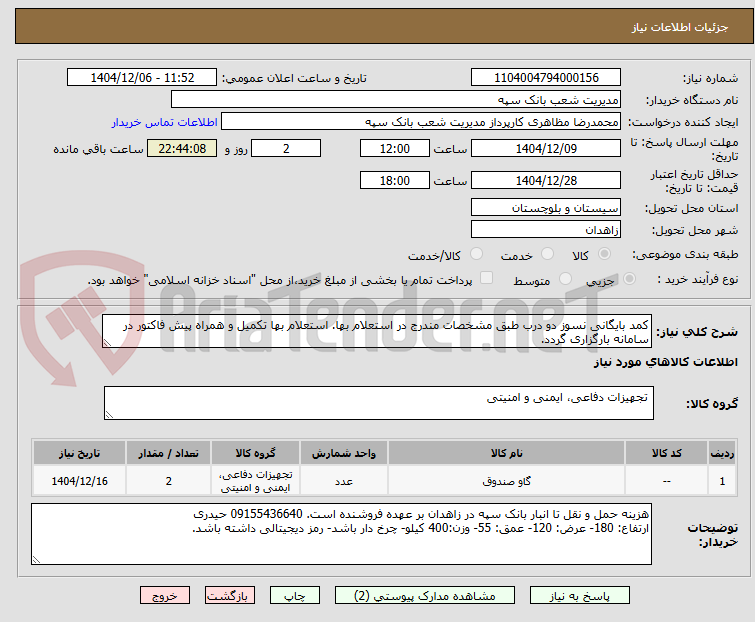This screenshot has width=755, height=622.
Task: Click the عدد unit cell
Action: click(344, 480)
